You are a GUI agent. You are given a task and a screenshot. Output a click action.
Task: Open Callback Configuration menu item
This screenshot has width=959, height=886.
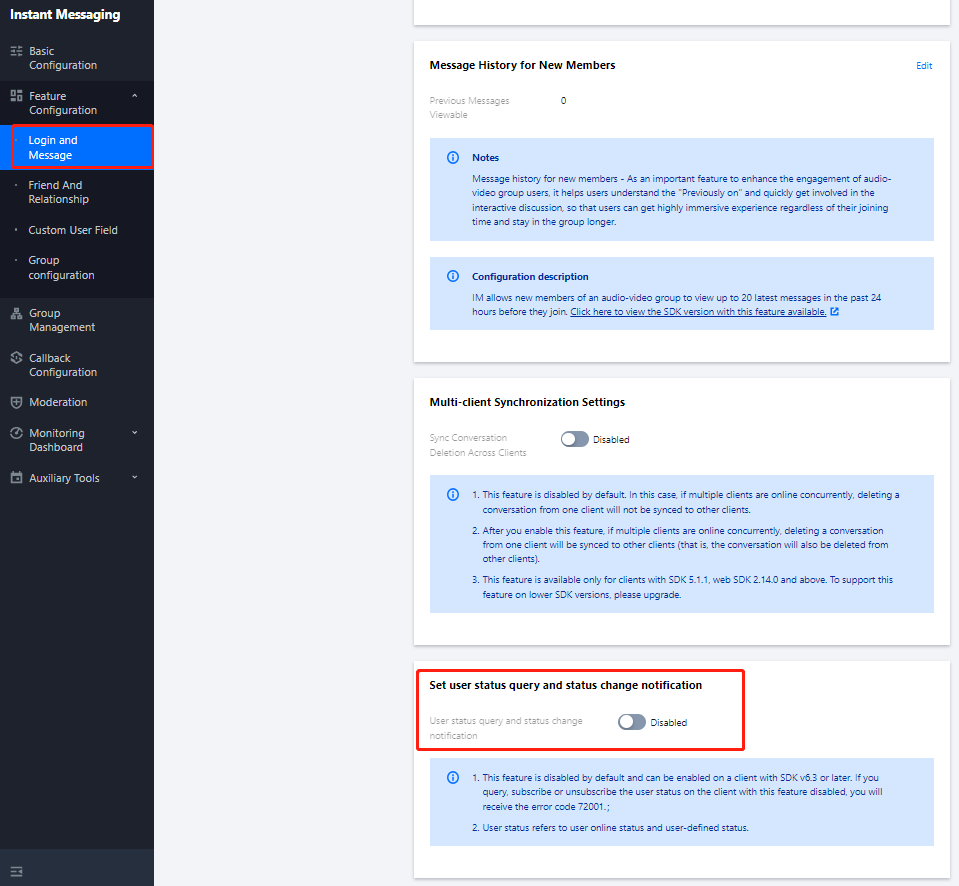pyautogui.click(x=76, y=365)
